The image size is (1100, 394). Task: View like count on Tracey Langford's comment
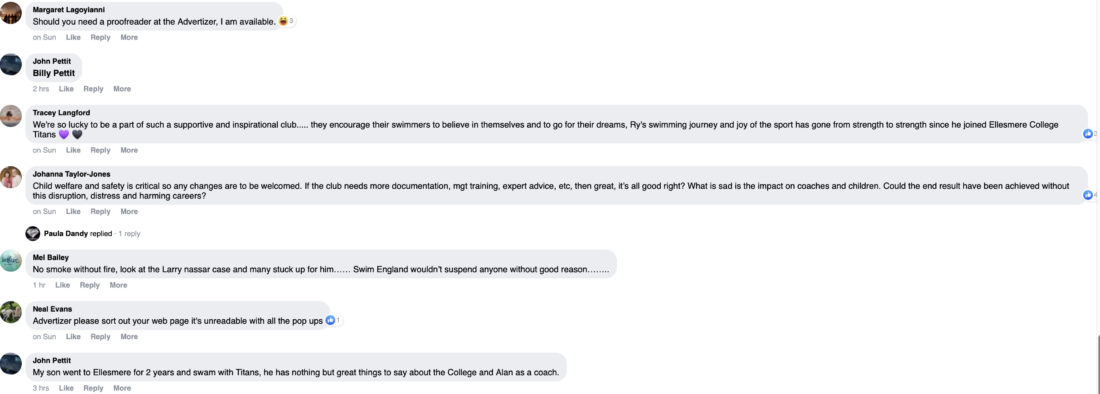[1089, 133]
